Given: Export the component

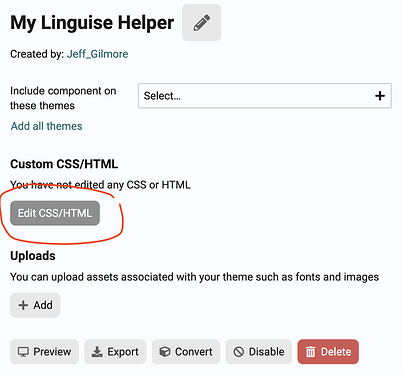Looking at the screenshot, I should tap(115, 352).
